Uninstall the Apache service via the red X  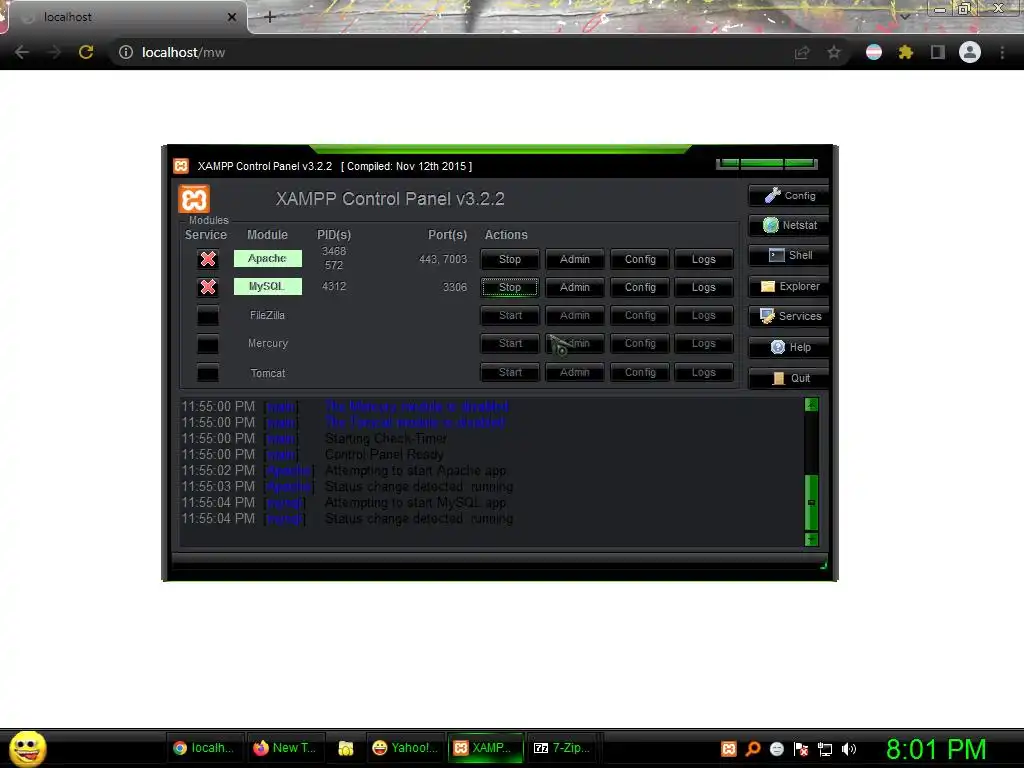208,259
